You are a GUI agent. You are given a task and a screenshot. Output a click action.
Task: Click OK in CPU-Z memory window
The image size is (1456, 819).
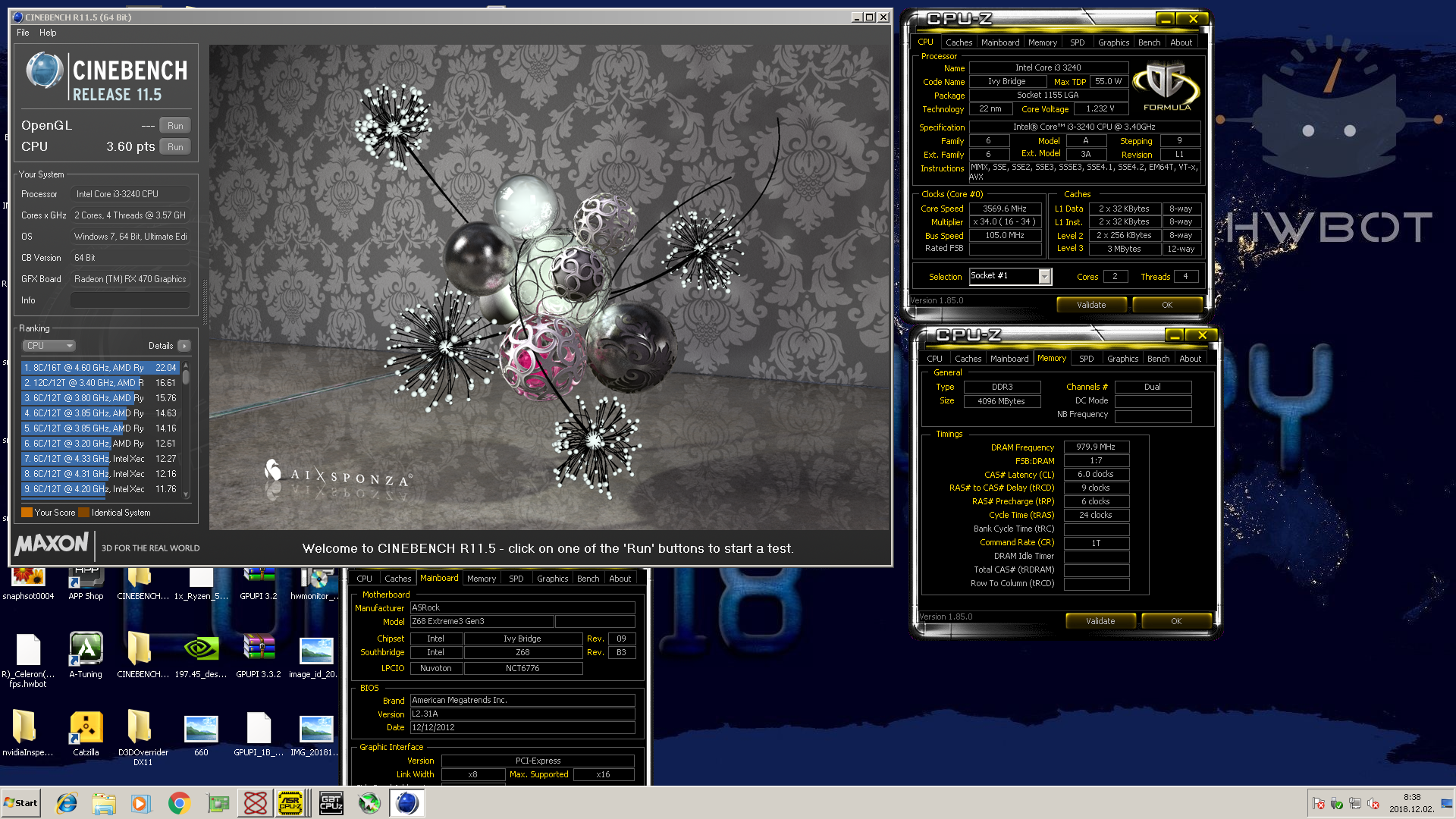(x=1176, y=621)
